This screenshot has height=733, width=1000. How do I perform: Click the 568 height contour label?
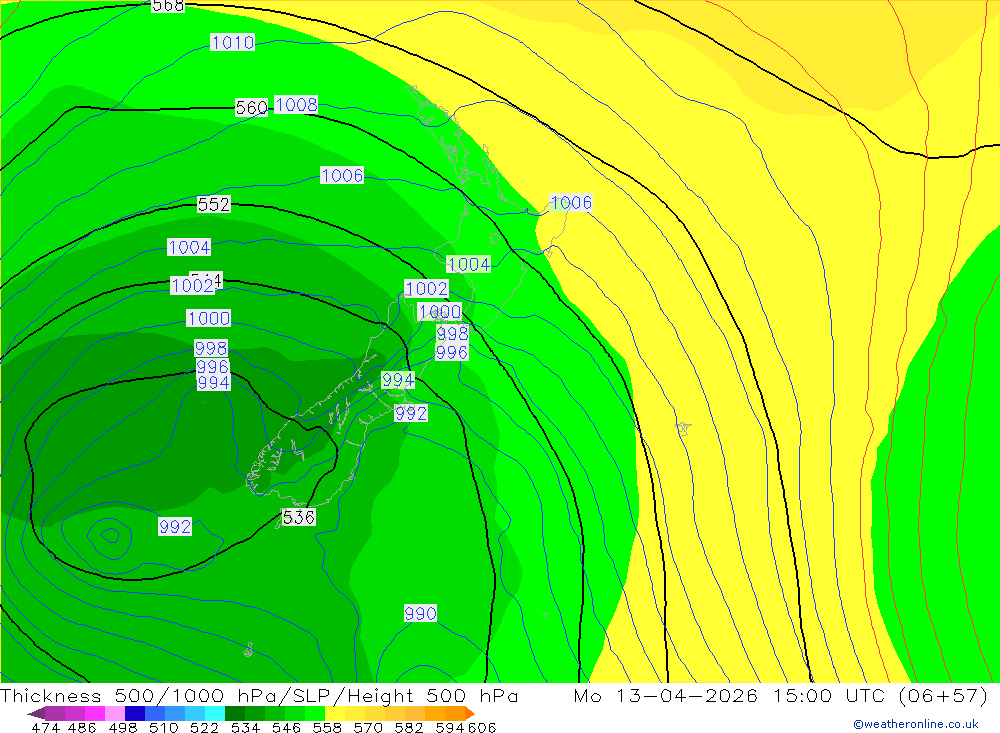pos(168,6)
